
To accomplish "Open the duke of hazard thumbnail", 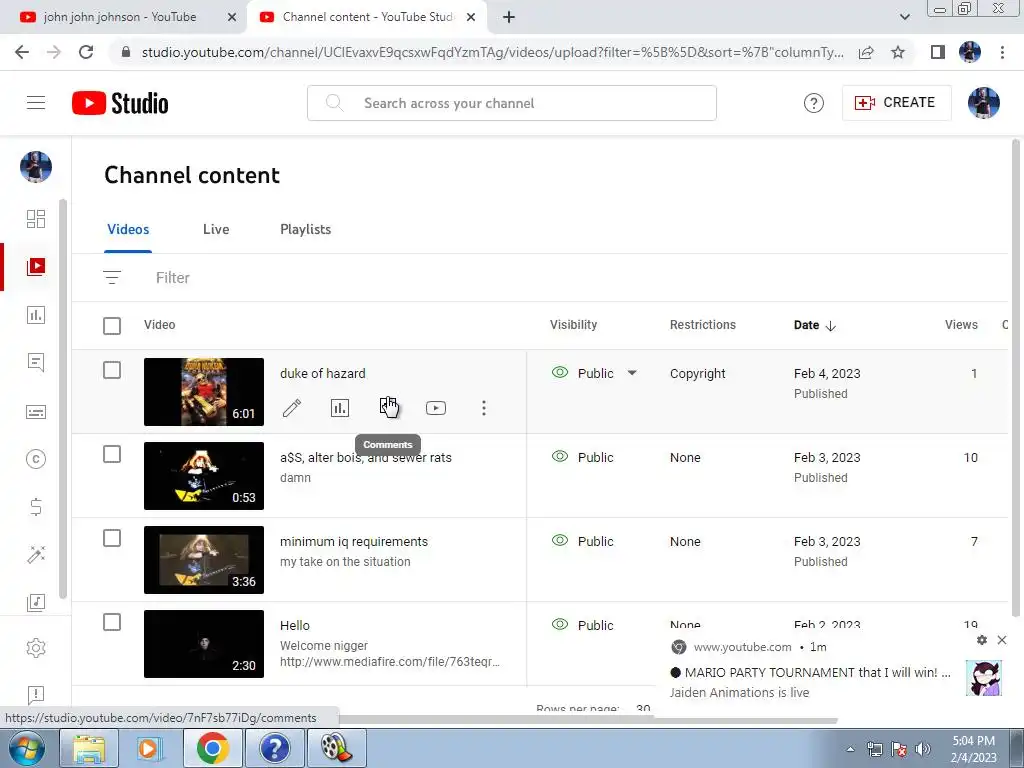I will tap(204, 392).
